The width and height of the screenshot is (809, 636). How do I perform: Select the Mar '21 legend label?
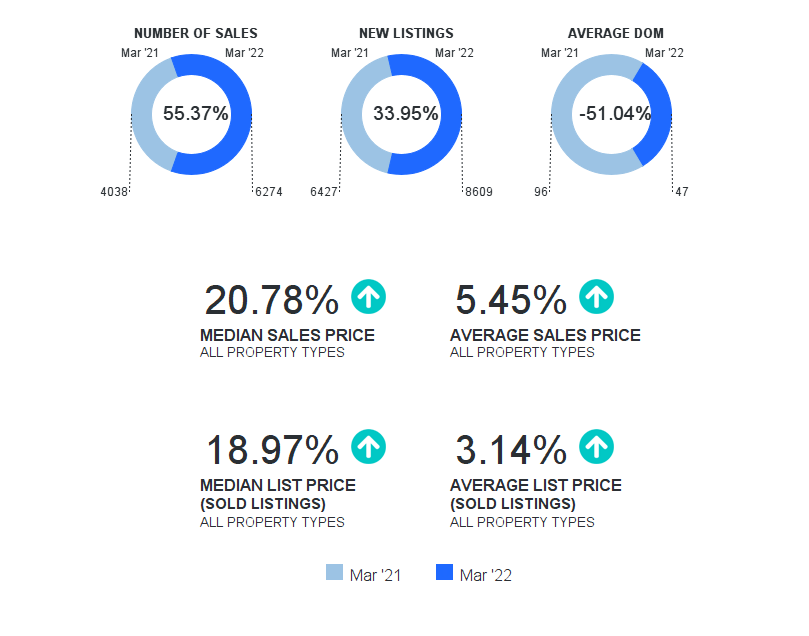point(376,575)
